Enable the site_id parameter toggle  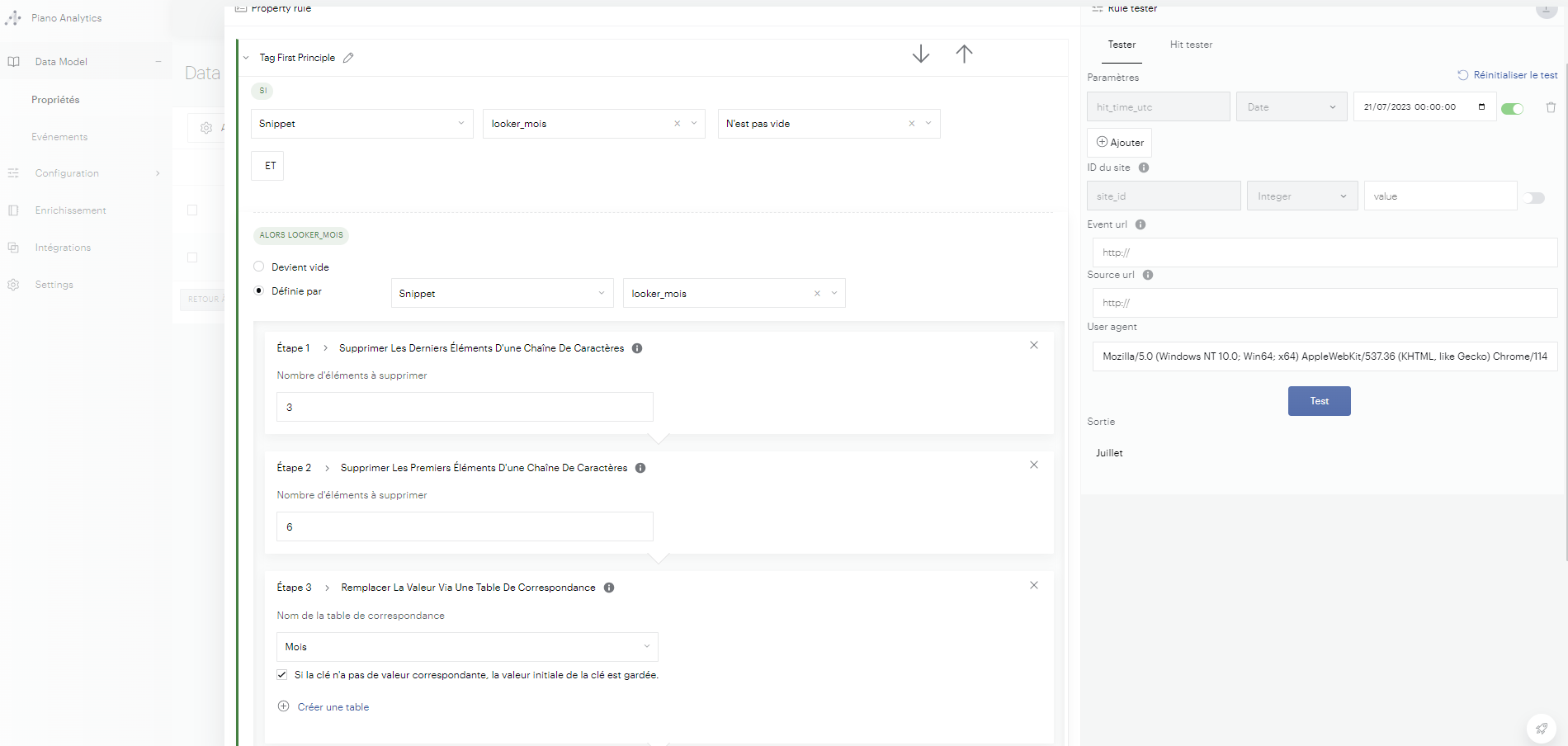pos(1534,198)
